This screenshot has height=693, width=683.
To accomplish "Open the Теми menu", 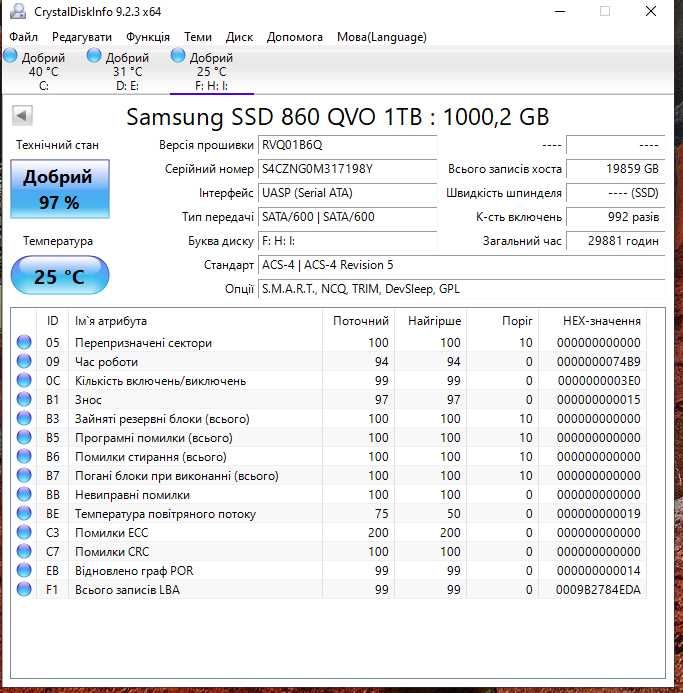I will 198,37.
